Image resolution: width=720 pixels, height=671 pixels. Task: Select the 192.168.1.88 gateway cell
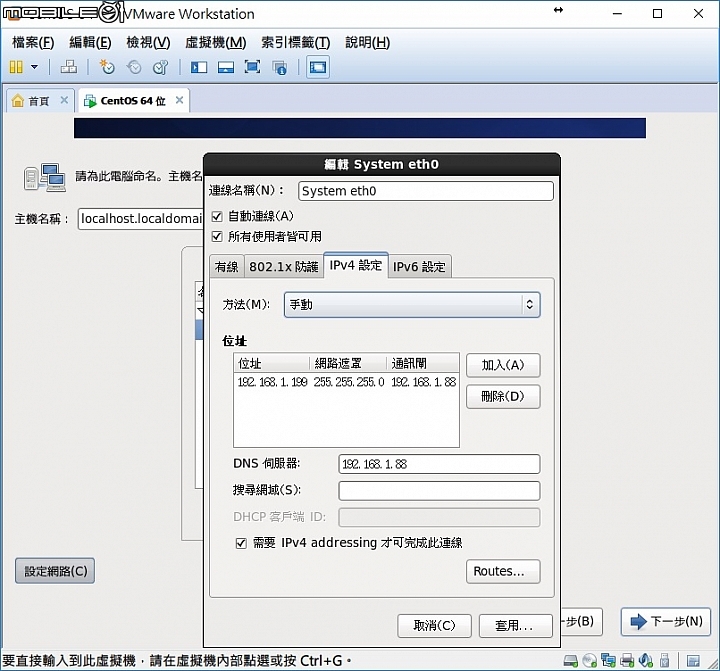pos(423,382)
